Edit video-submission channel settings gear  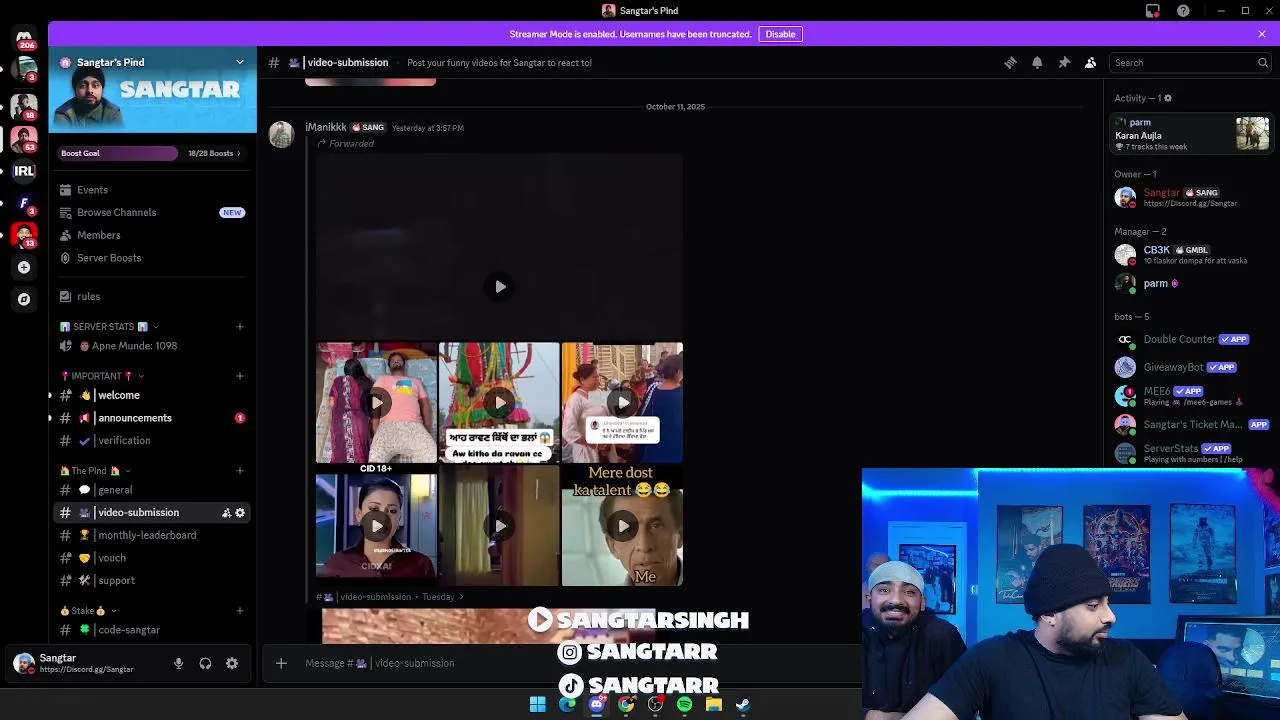coord(240,513)
